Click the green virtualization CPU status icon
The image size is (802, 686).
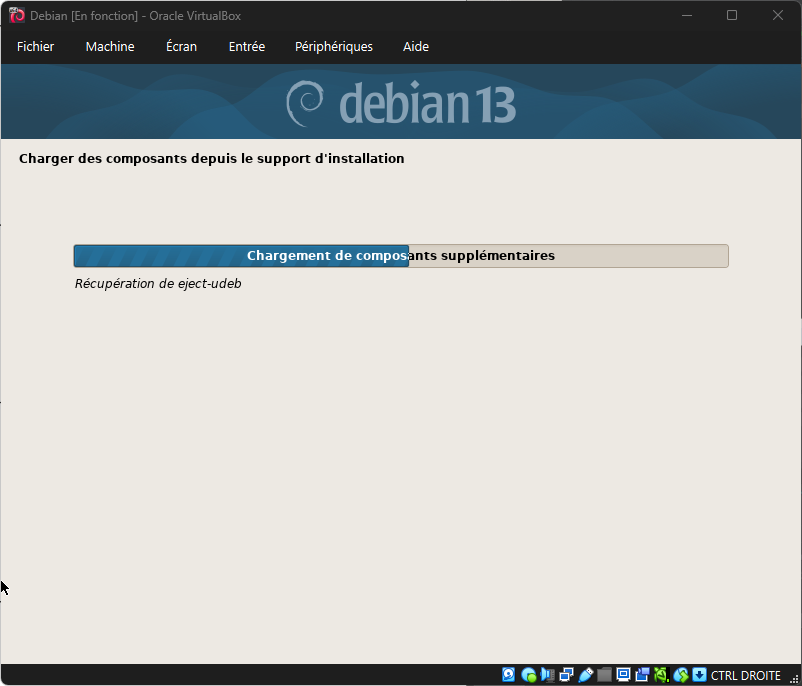pyautogui.click(x=661, y=675)
